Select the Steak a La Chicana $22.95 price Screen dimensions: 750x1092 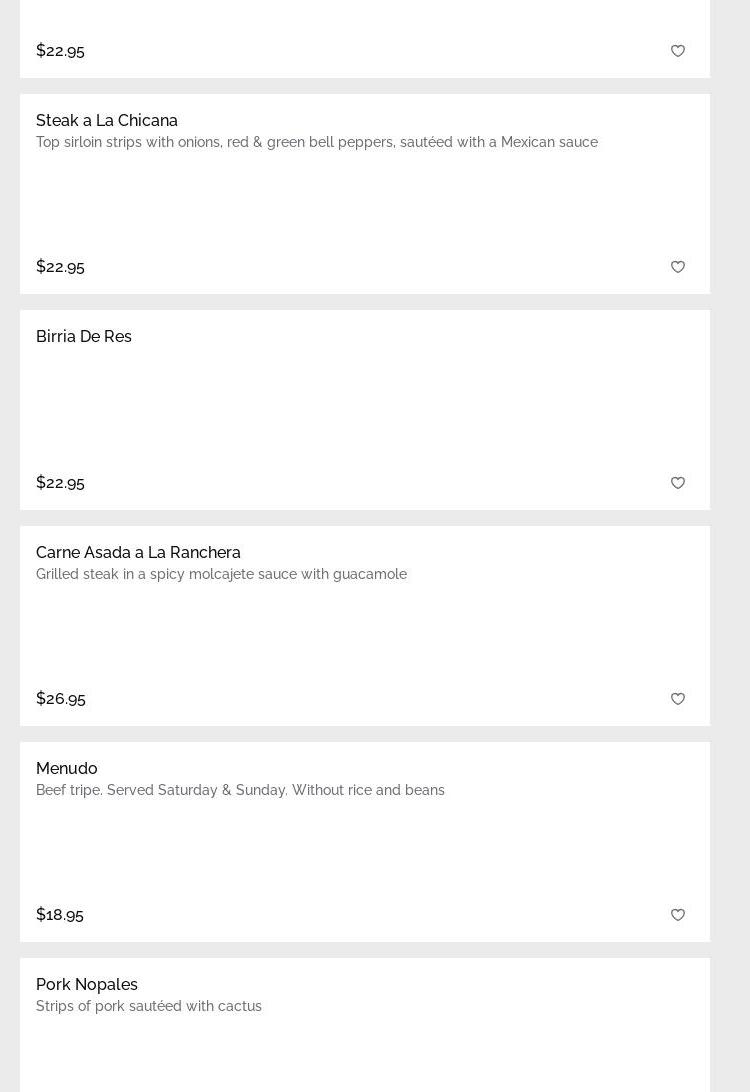[60, 266]
